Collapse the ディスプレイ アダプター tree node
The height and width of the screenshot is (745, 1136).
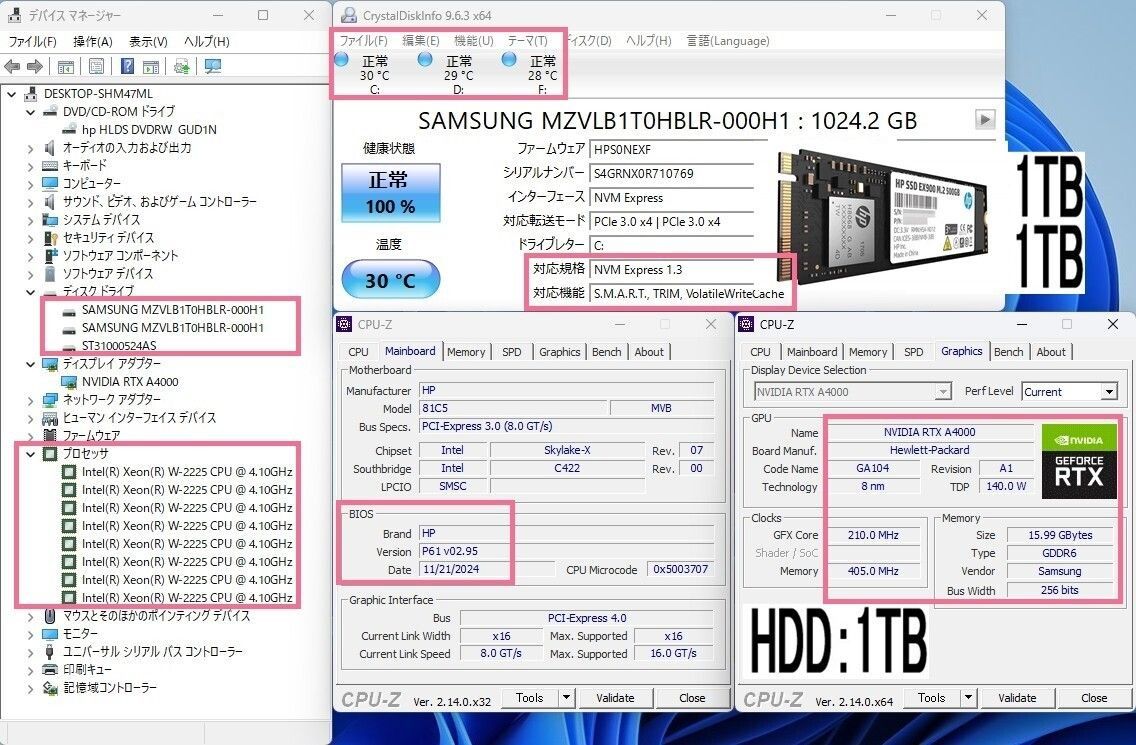tap(30, 364)
